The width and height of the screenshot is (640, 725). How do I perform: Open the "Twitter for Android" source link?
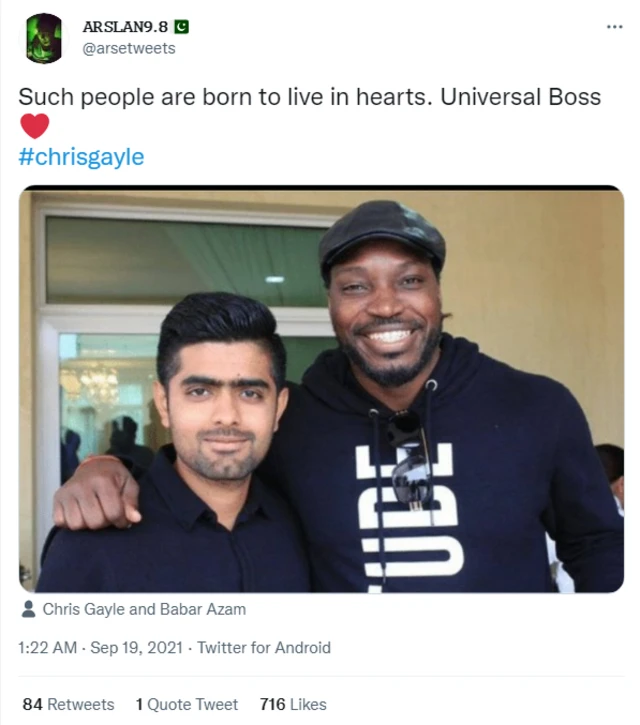pos(263,648)
